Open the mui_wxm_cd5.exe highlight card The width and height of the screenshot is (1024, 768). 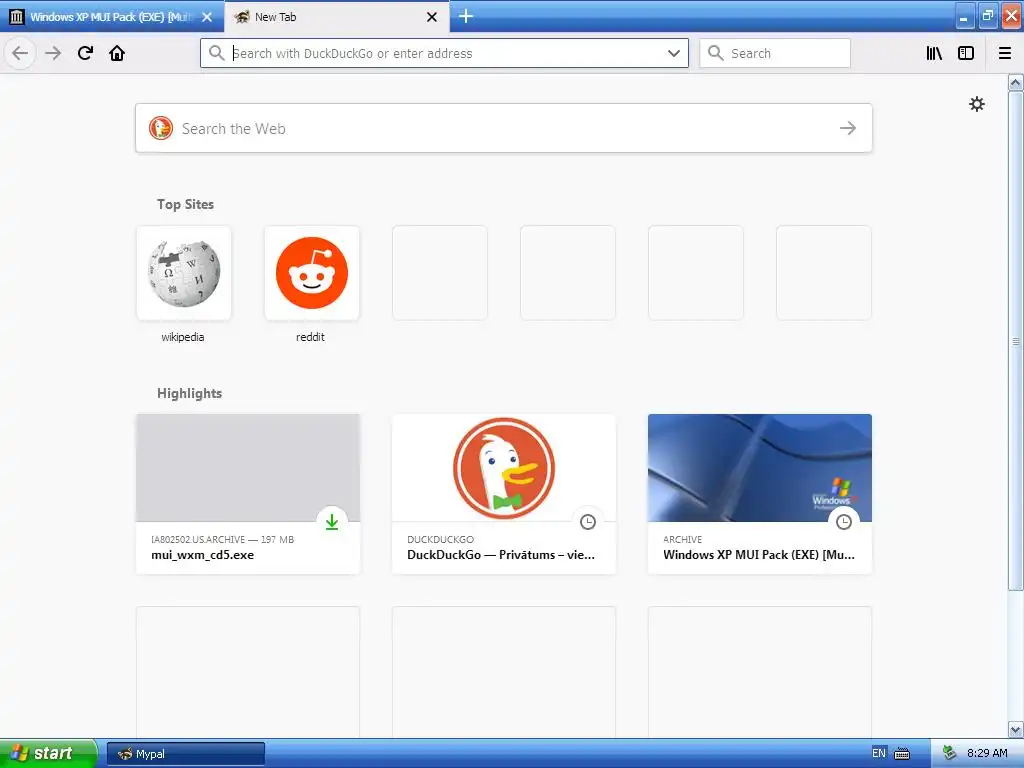pyautogui.click(x=248, y=494)
